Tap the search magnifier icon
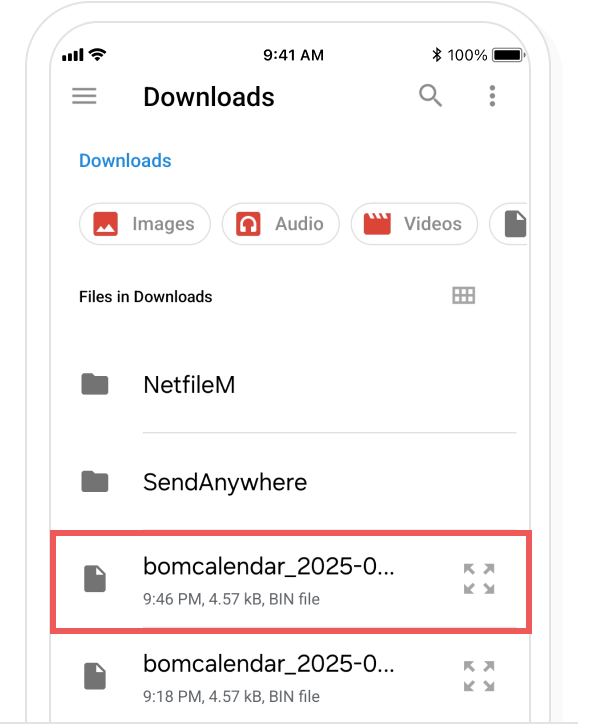592x724 pixels. coord(430,96)
